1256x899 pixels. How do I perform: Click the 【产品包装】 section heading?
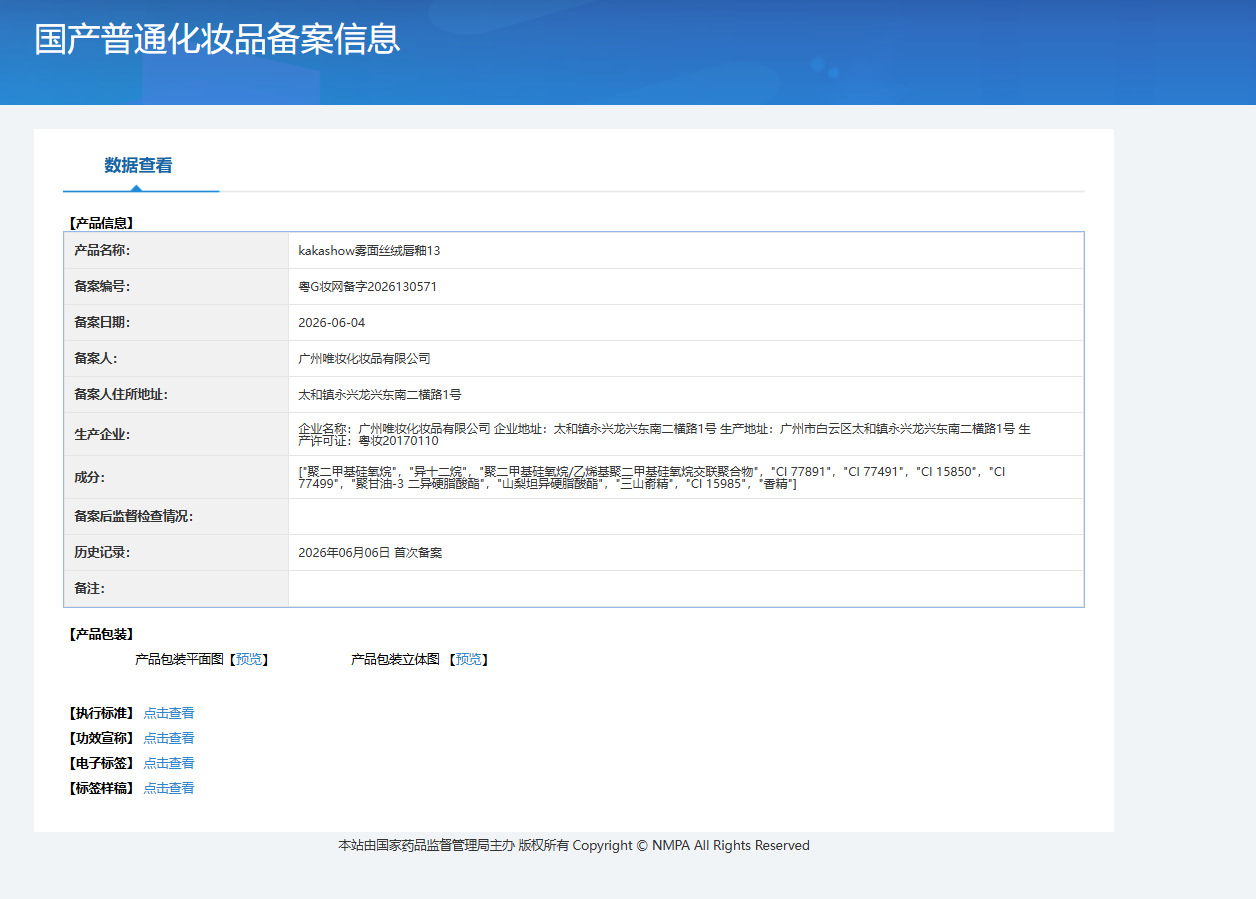pos(101,635)
